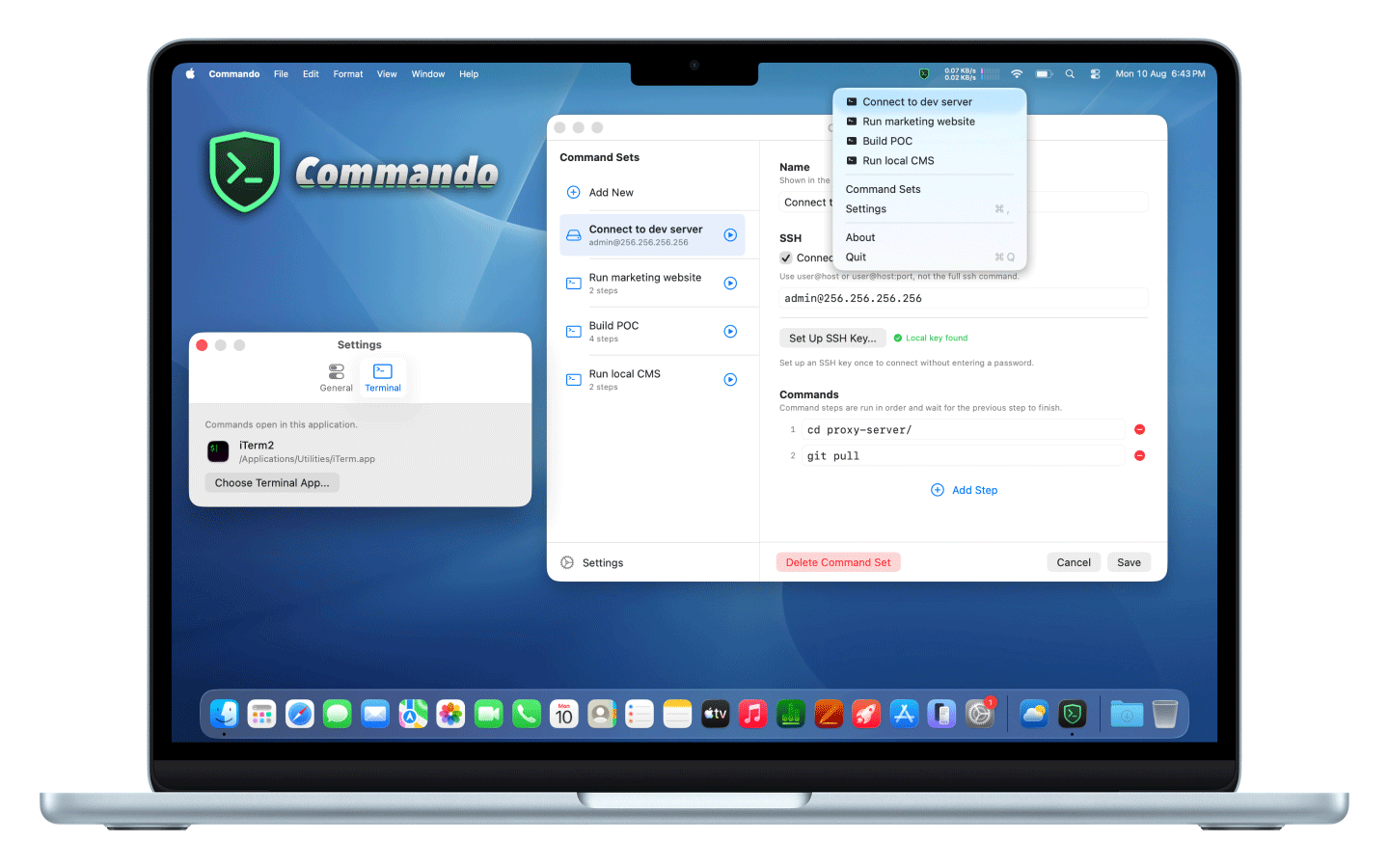Screen dimensions: 1389x868
Task: Open Spotlight search in the menu bar
Action: click(1070, 73)
